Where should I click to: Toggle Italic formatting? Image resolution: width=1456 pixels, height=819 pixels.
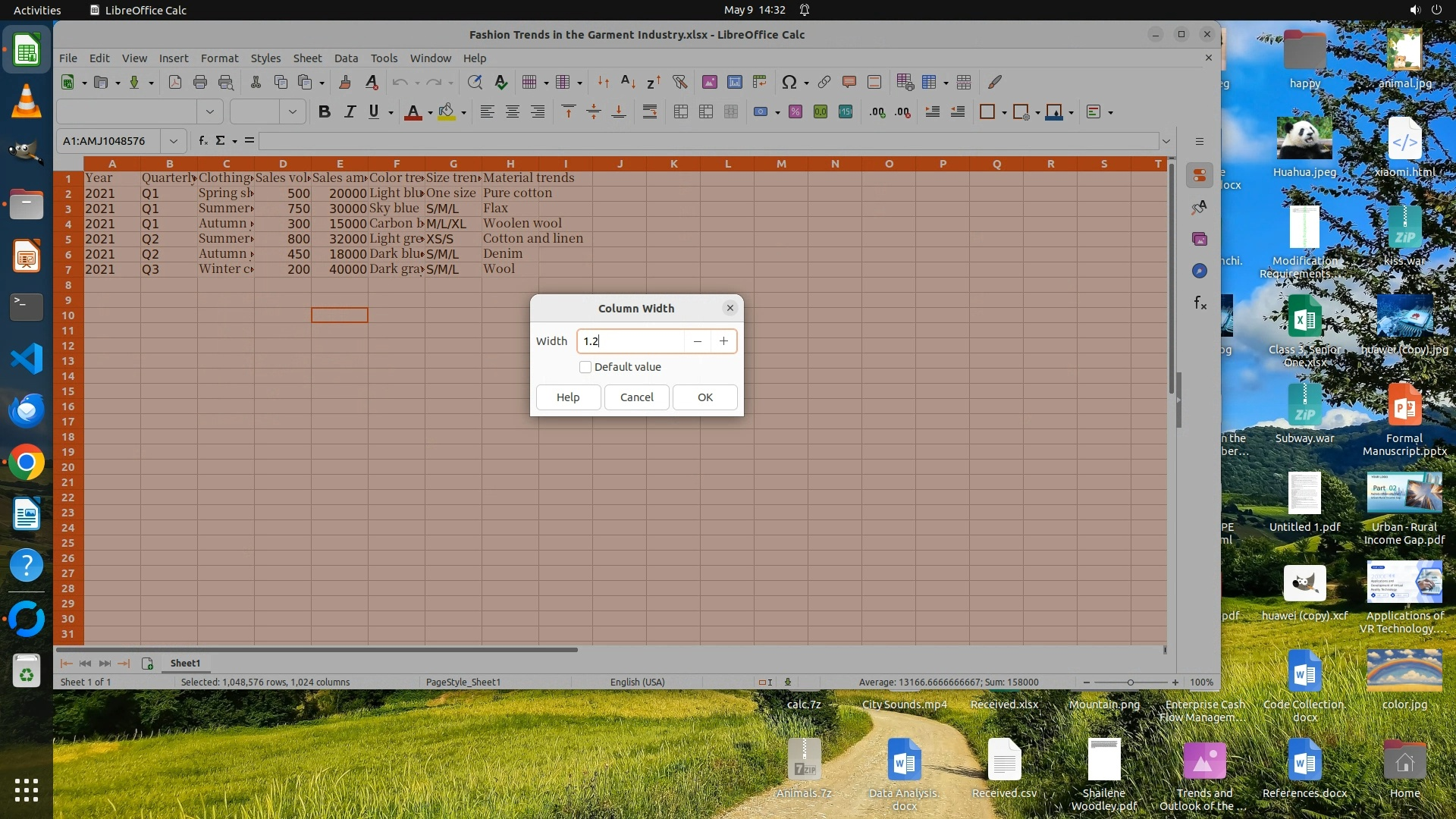pyautogui.click(x=350, y=112)
